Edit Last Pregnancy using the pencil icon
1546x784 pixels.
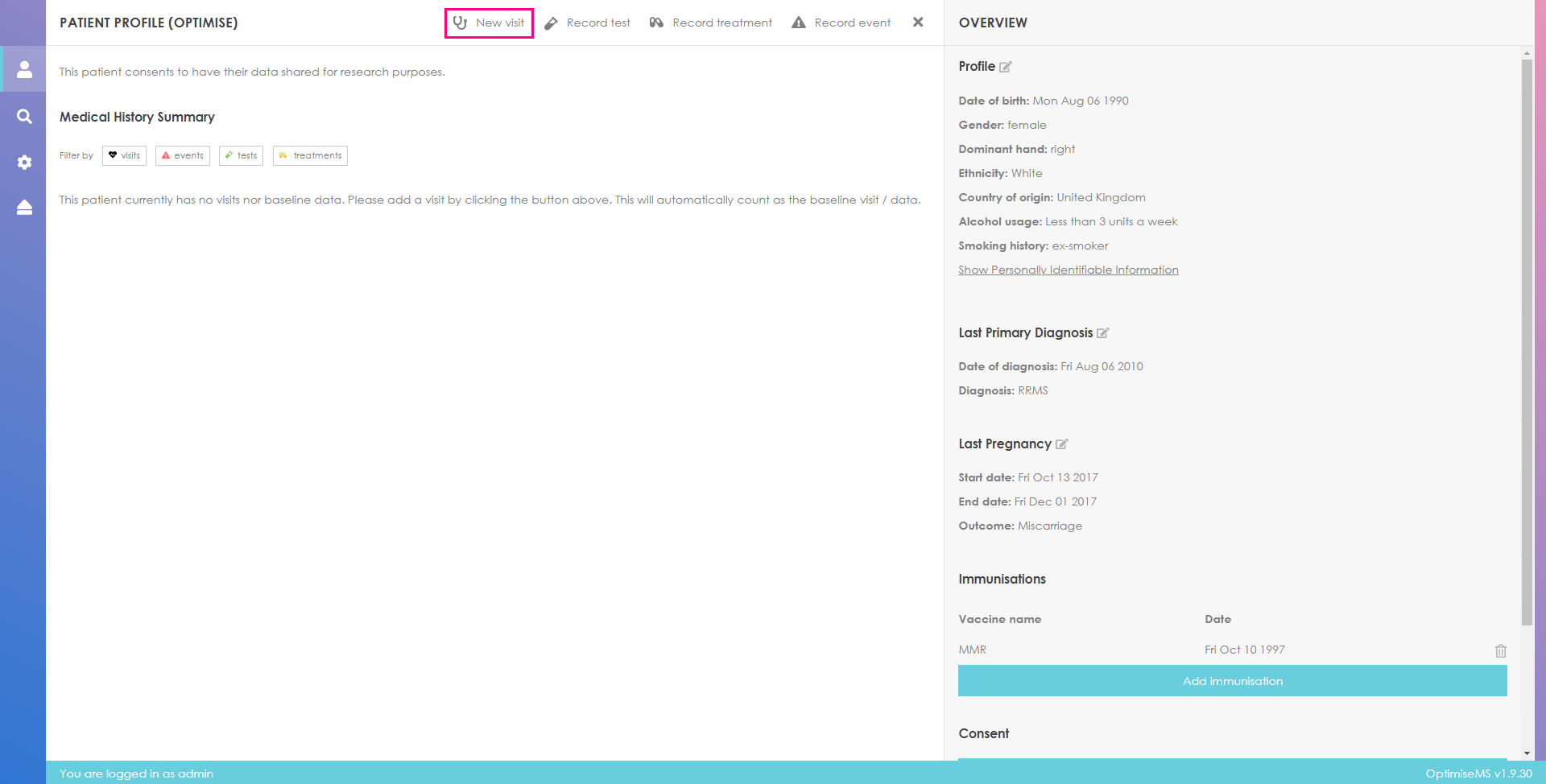click(x=1062, y=444)
